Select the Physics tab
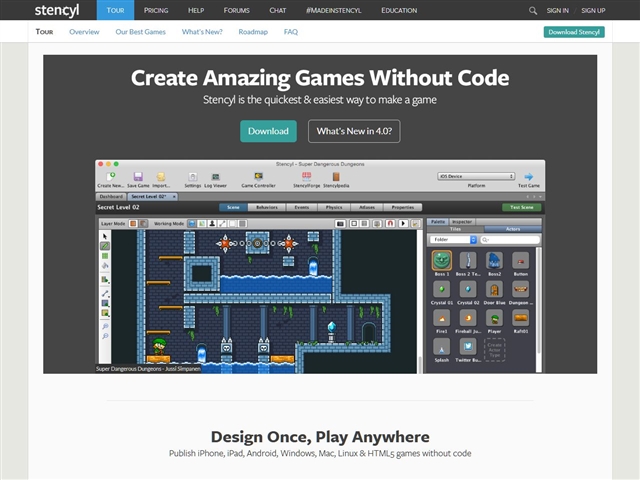Viewport: 640px width, 480px height. pos(334,207)
